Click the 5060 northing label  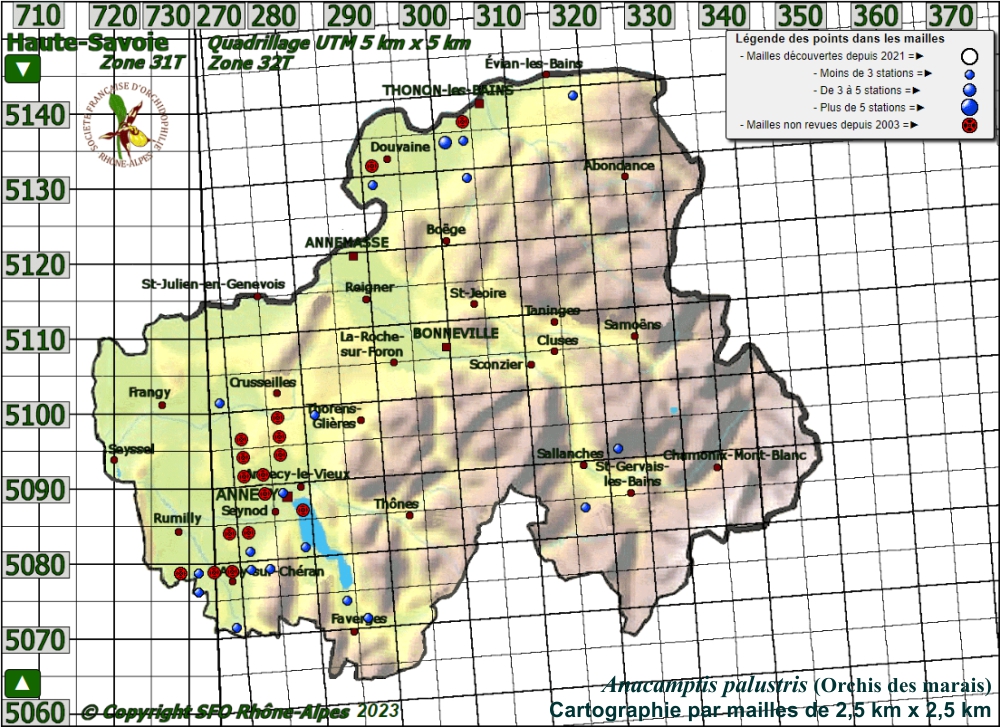coord(35,712)
